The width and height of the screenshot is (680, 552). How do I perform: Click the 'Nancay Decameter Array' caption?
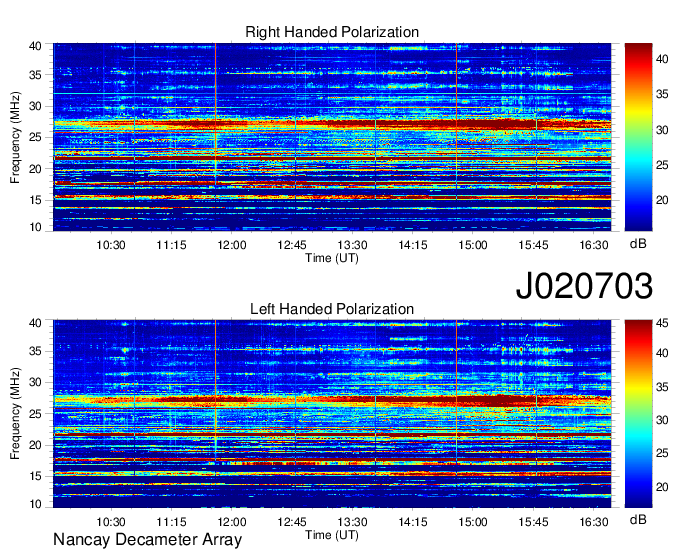(x=147, y=540)
